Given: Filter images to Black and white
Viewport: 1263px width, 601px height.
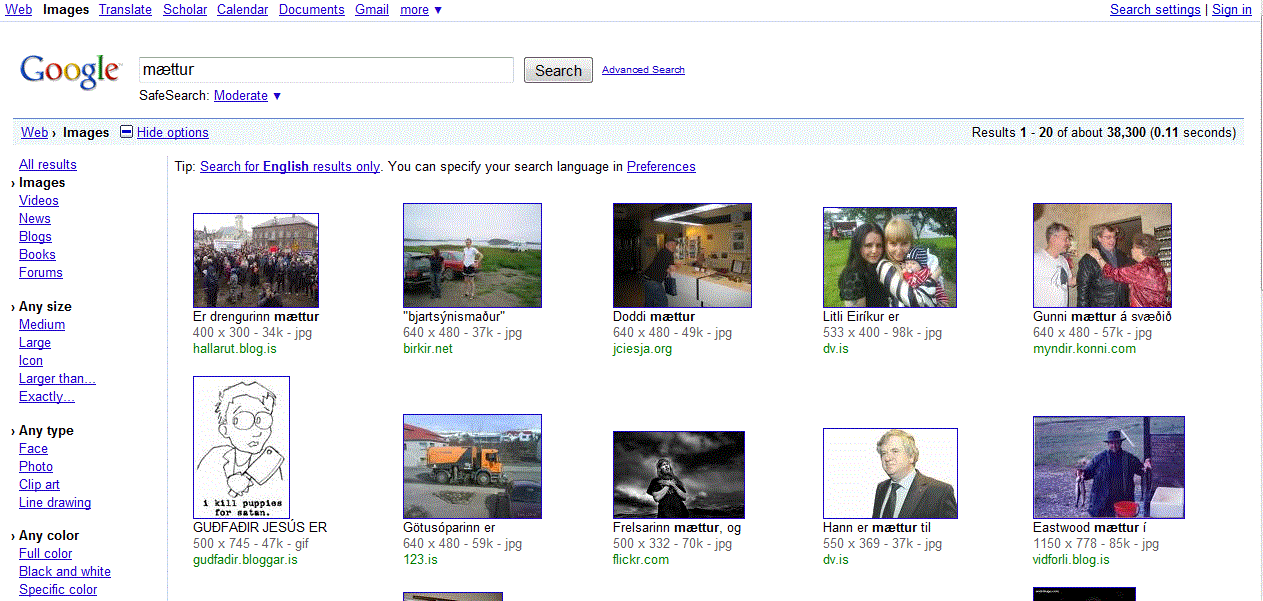Looking at the screenshot, I should point(65,572).
